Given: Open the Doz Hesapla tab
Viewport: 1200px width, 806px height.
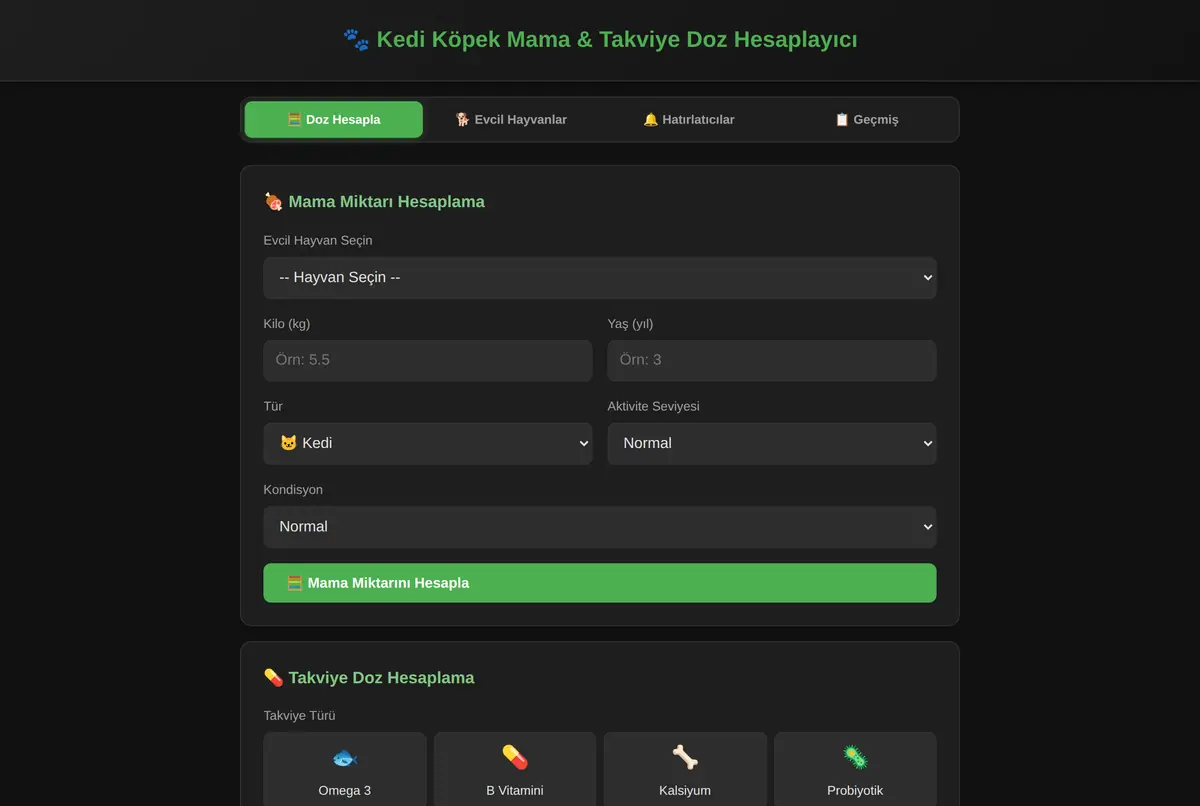Looking at the screenshot, I should [334, 120].
